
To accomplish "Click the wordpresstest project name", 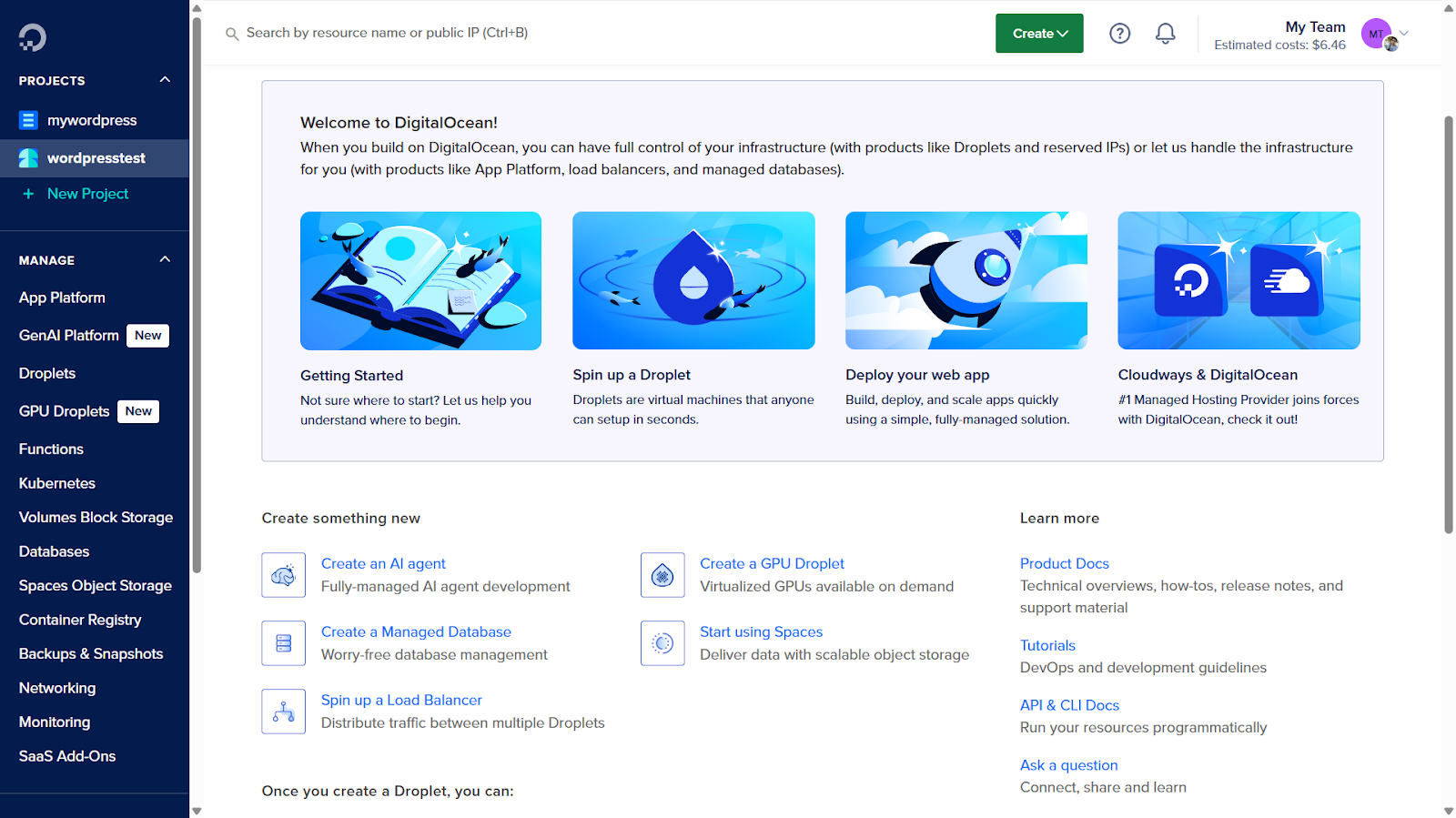I will point(96,158).
